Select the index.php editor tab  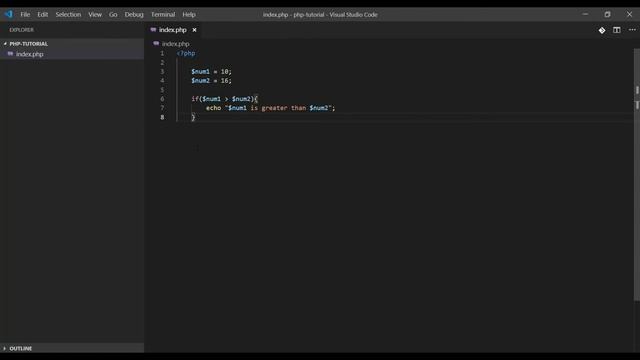[x=172, y=30]
